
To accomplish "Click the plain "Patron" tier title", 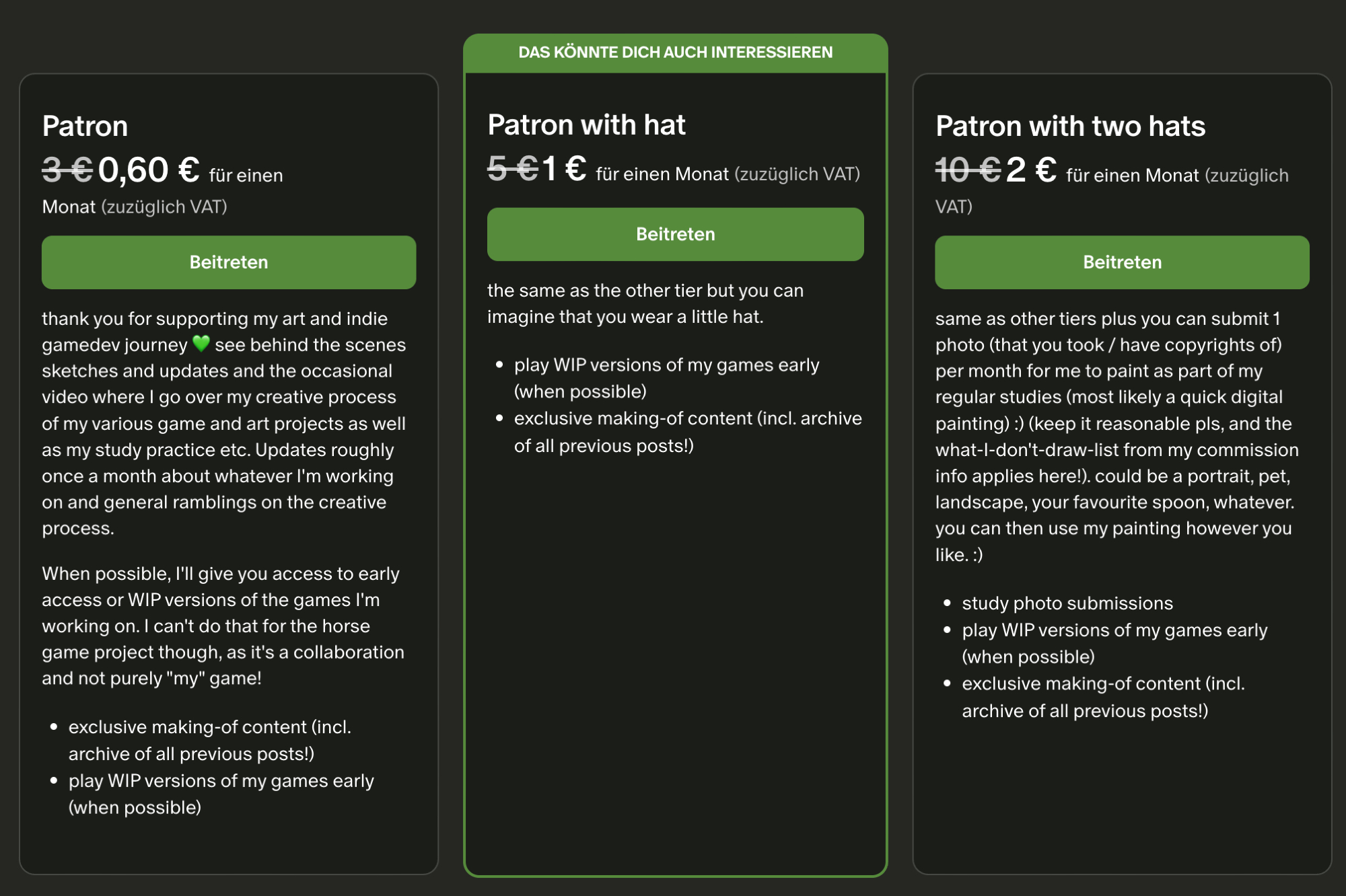I will (85, 126).
